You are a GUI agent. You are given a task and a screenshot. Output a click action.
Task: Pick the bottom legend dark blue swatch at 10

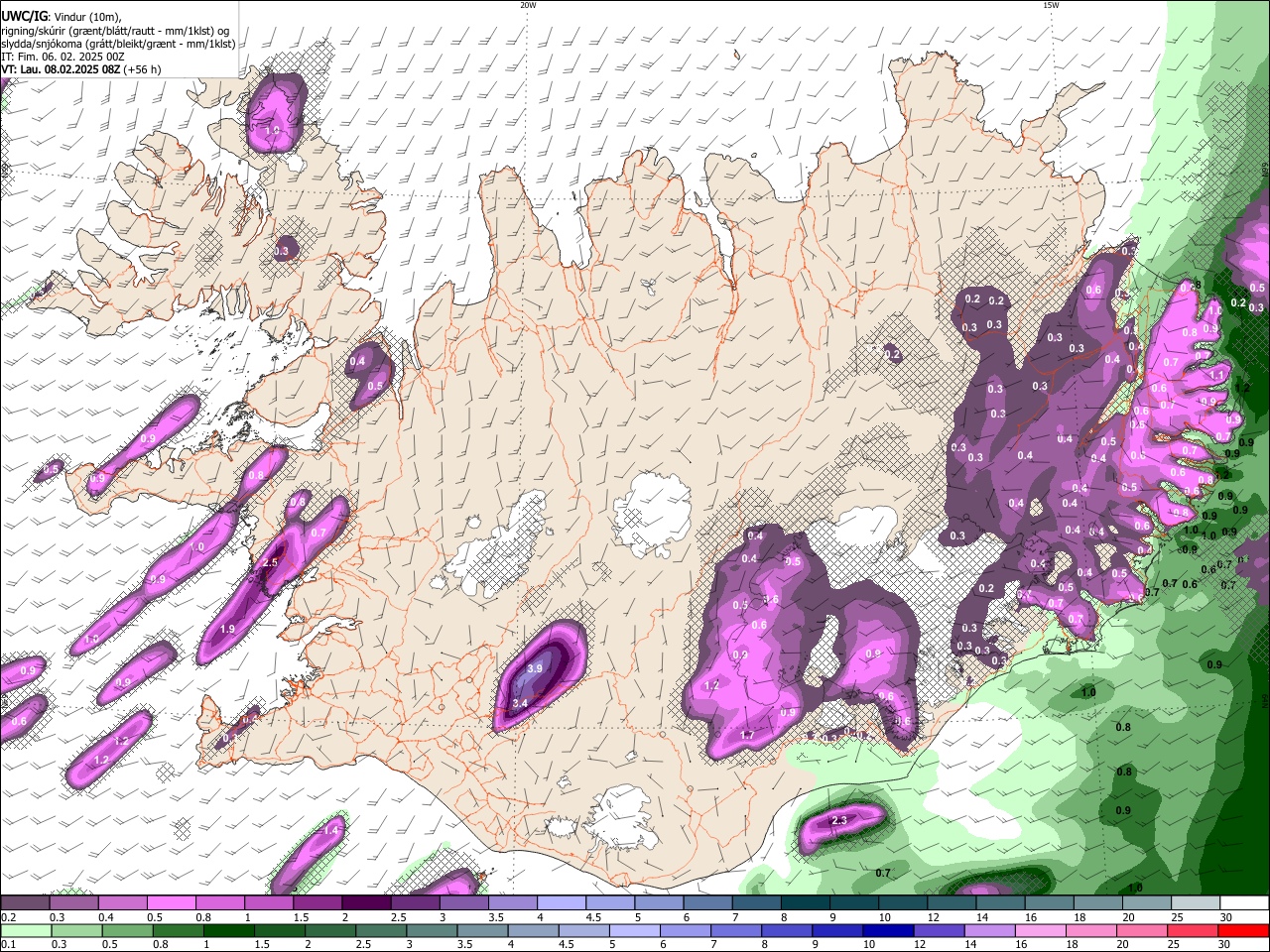891,931
